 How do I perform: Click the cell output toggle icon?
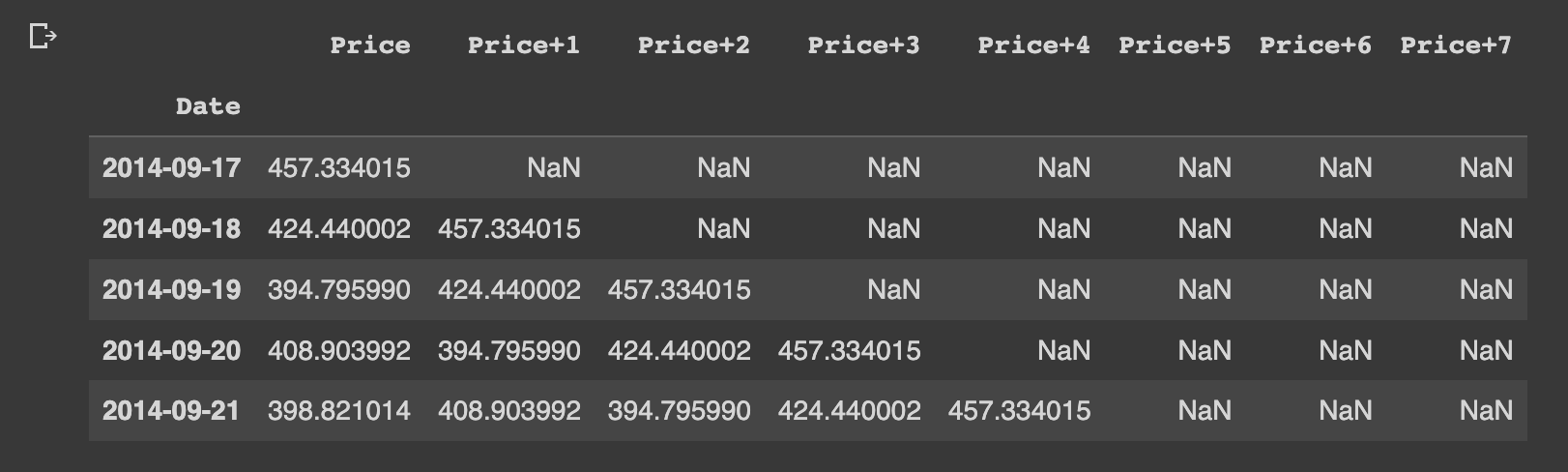[44, 37]
